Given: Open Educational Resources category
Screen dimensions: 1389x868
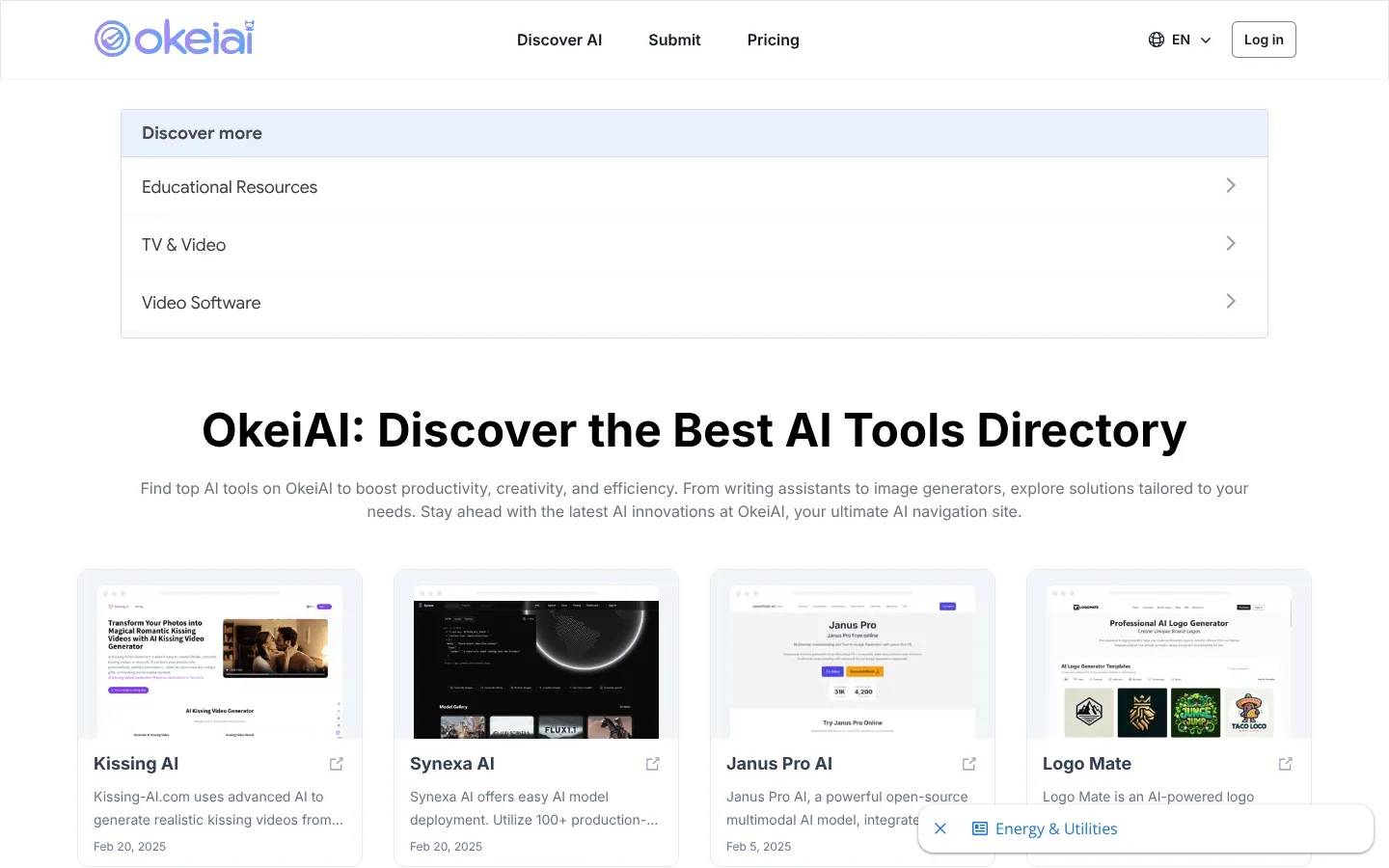Looking at the screenshot, I should pyautogui.click(x=694, y=187).
